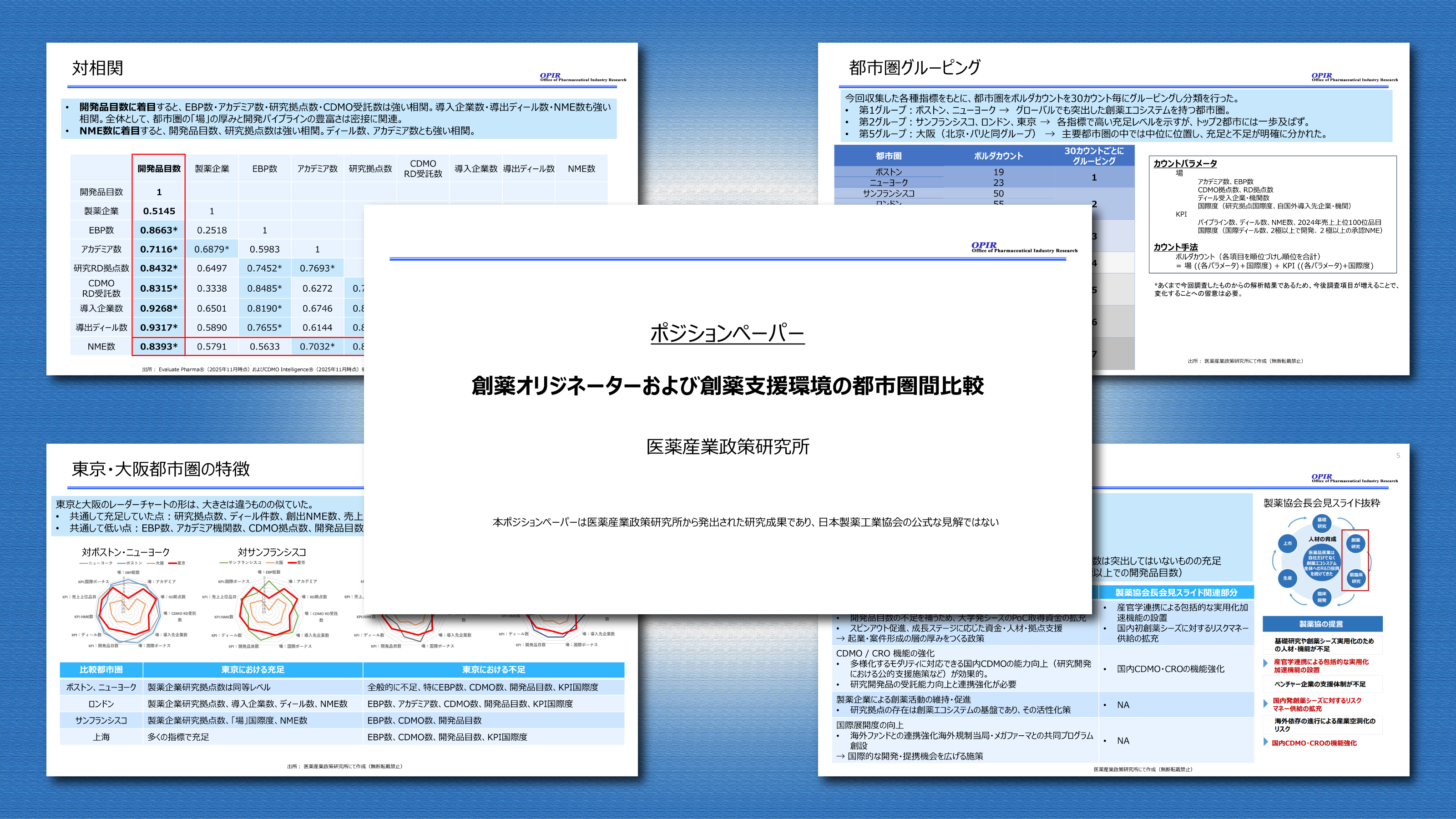This screenshot has height=819, width=1456.
Task: Click the カウントパラメータ heading in the info box
Action: 1185,163
